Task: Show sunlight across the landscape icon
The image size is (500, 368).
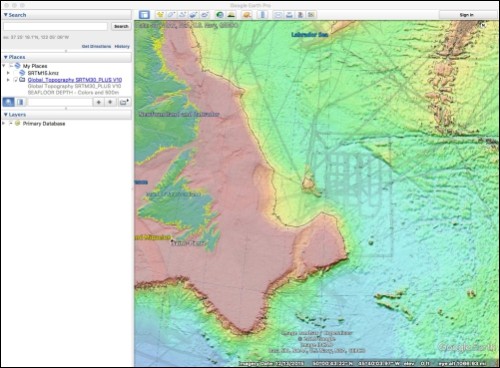Action: point(231,15)
